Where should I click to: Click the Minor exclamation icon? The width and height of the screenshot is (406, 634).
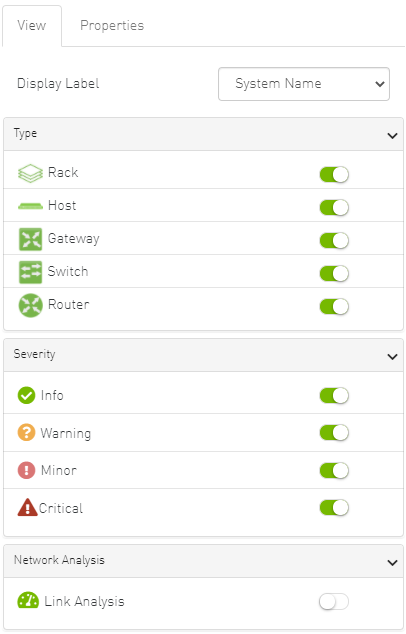26,470
